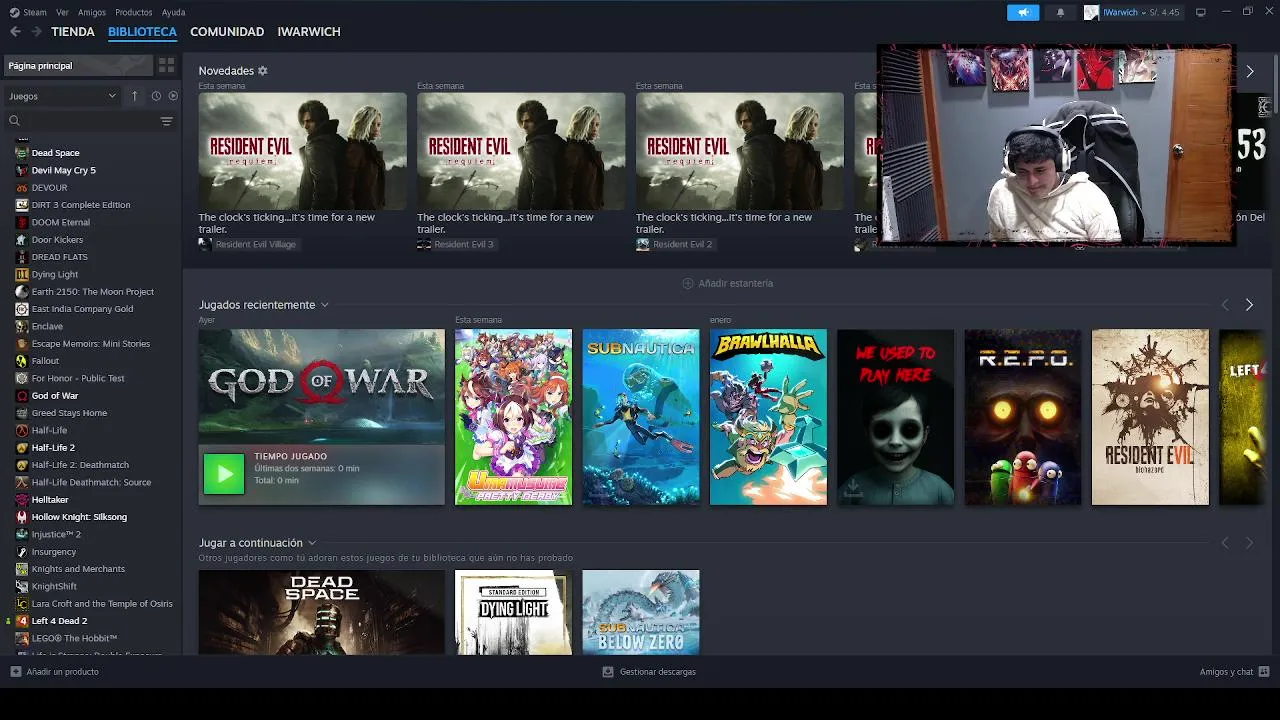Viewport: 1280px width, 720px height.
Task: Click the Resident Evil Village icon under news
Action: pyautogui.click(x=205, y=244)
